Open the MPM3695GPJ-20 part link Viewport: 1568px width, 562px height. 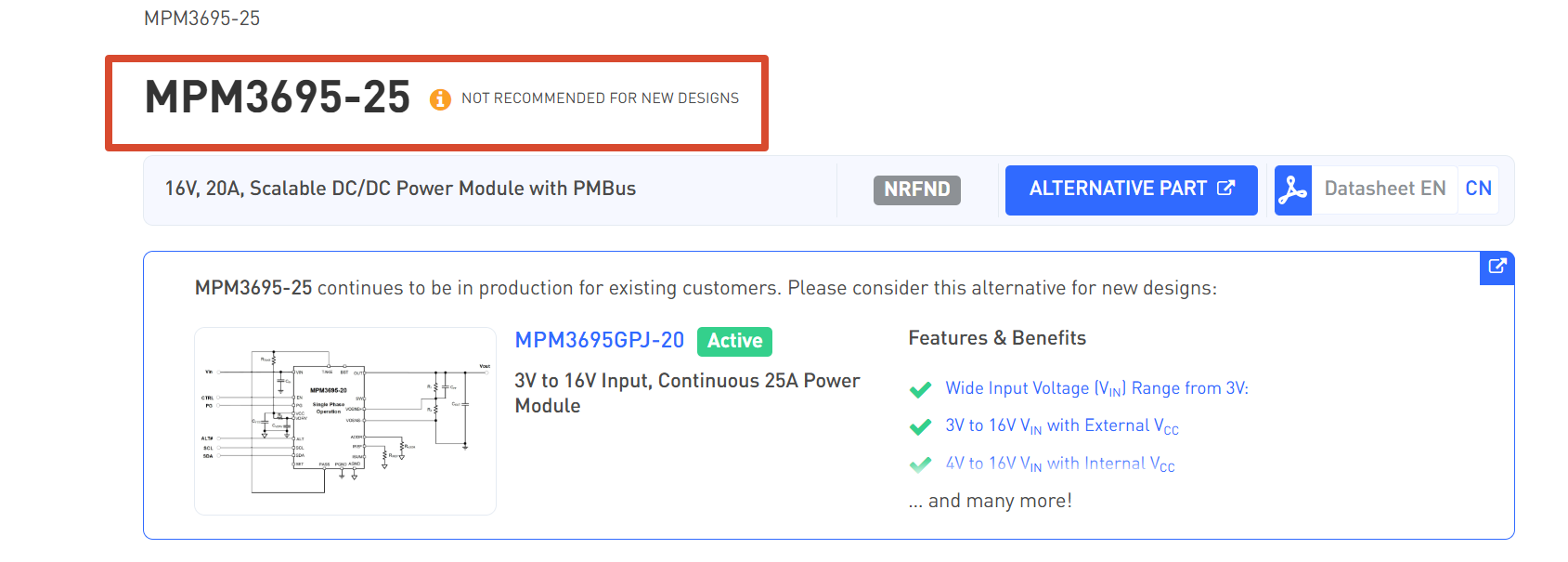[x=600, y=341]
